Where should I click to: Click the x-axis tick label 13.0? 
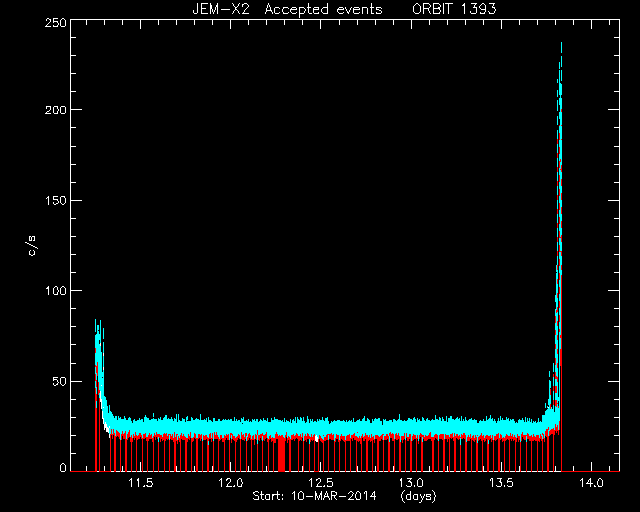click(411, 483)
